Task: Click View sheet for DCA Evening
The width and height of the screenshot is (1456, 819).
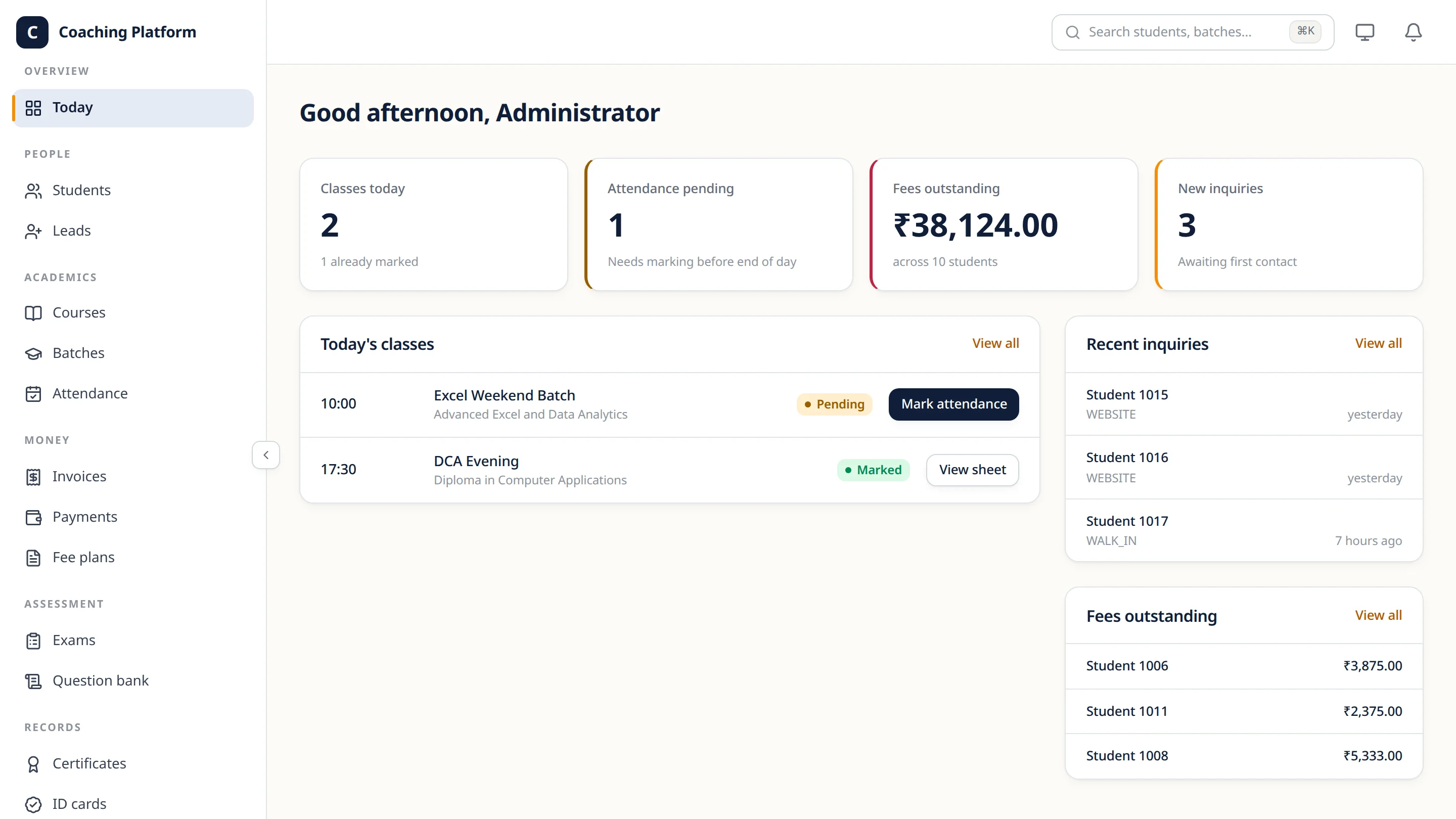Action: 972,470
